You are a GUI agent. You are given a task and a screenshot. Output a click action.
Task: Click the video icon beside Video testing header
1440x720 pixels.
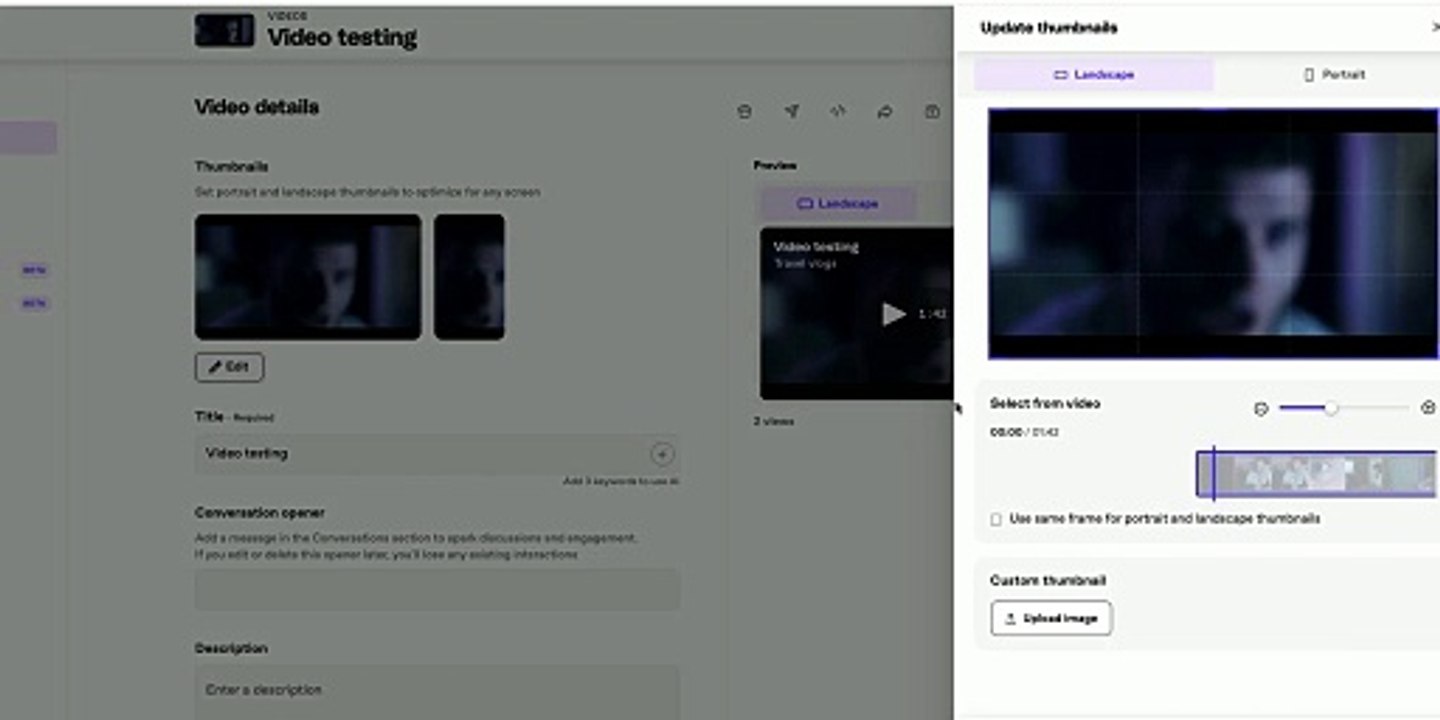click(224, 30)
